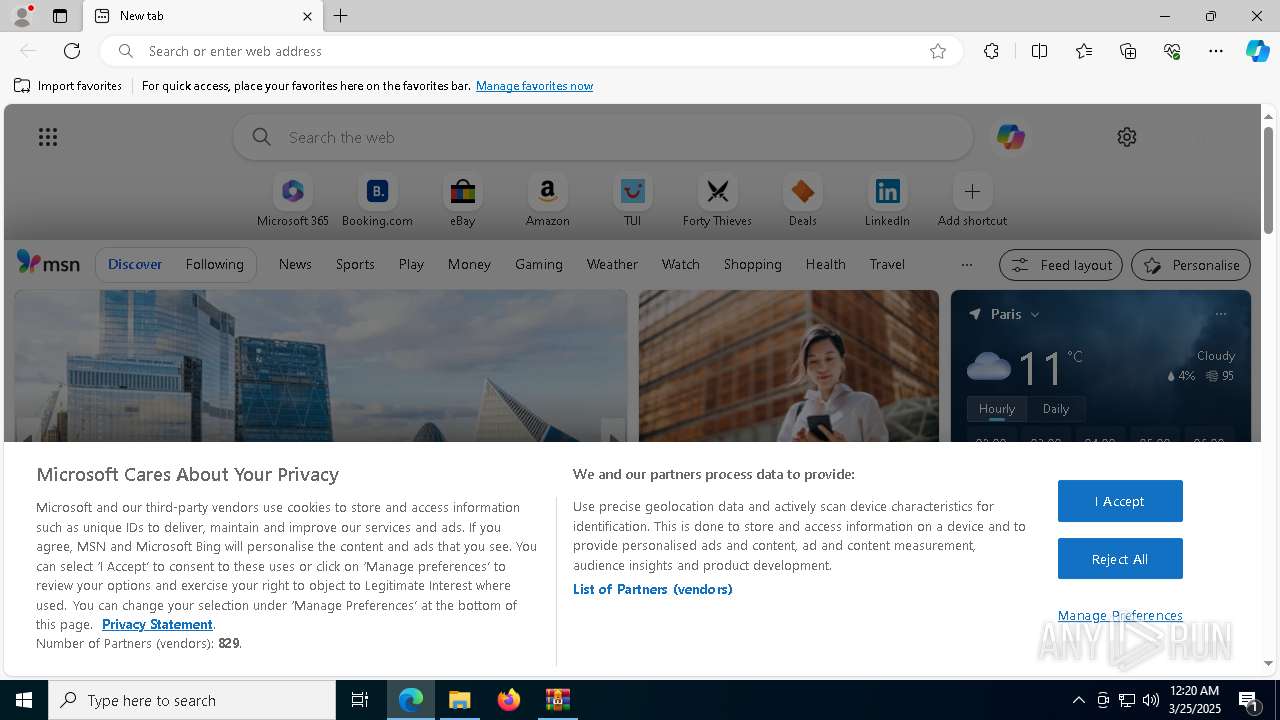Open the Money section
The image size is (1280, 720).
click(x=469, y=264)
